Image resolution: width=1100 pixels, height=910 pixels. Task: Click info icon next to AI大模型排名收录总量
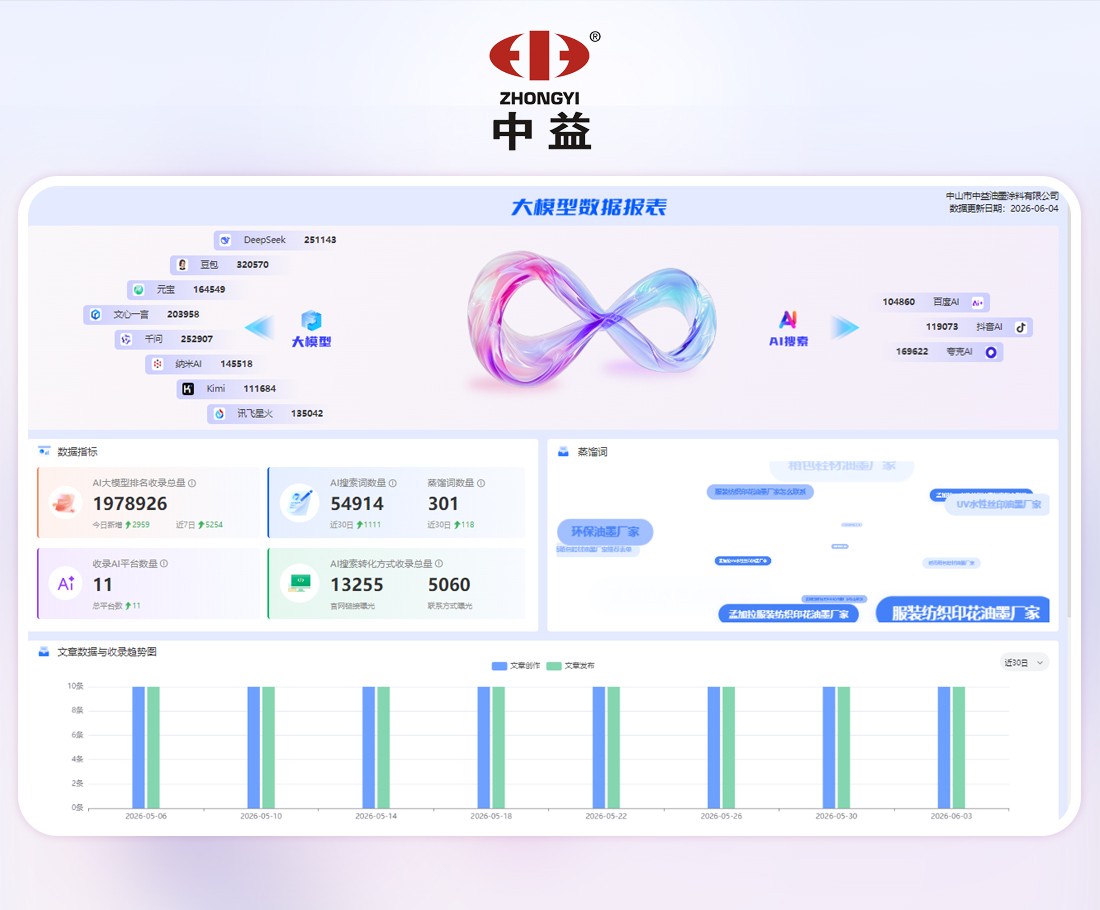(x=192, y=483)
